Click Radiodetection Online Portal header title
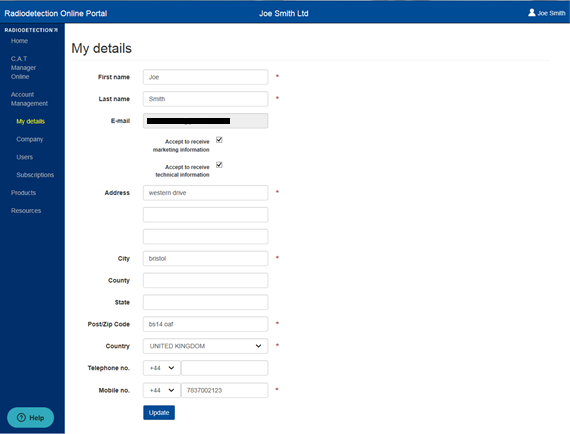This screenshot has height=434, width=570. pyautogui.click(x=56, y=13)
